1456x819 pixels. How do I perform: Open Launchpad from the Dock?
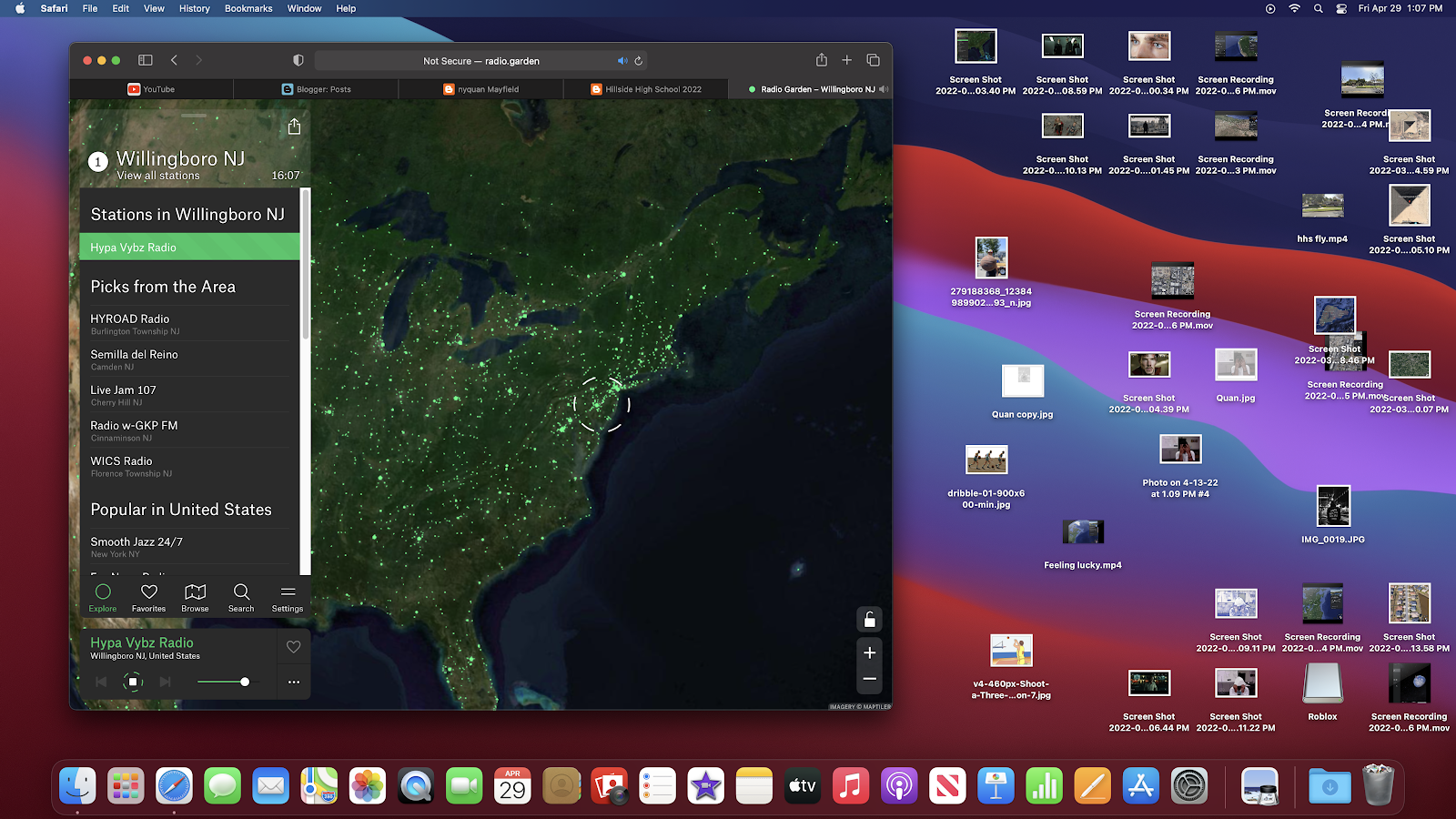point(126,786)
